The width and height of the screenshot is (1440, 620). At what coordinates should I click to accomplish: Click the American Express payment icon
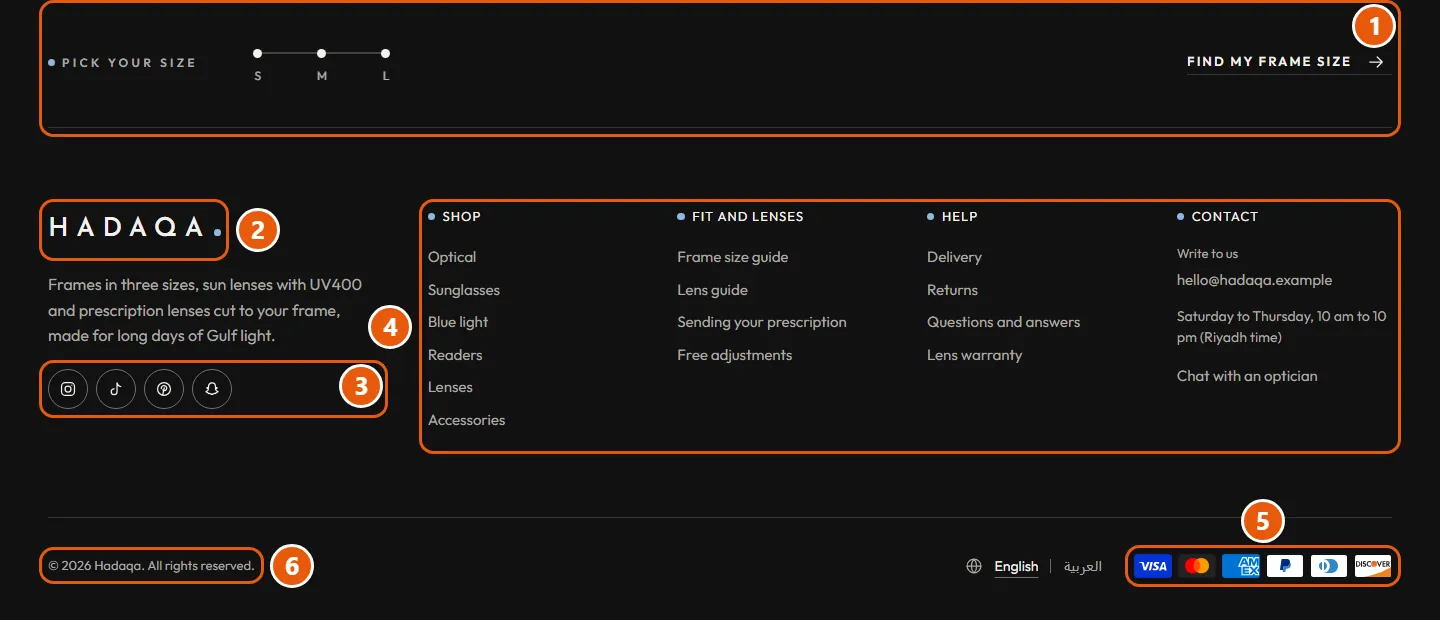tap(1241, 566)
